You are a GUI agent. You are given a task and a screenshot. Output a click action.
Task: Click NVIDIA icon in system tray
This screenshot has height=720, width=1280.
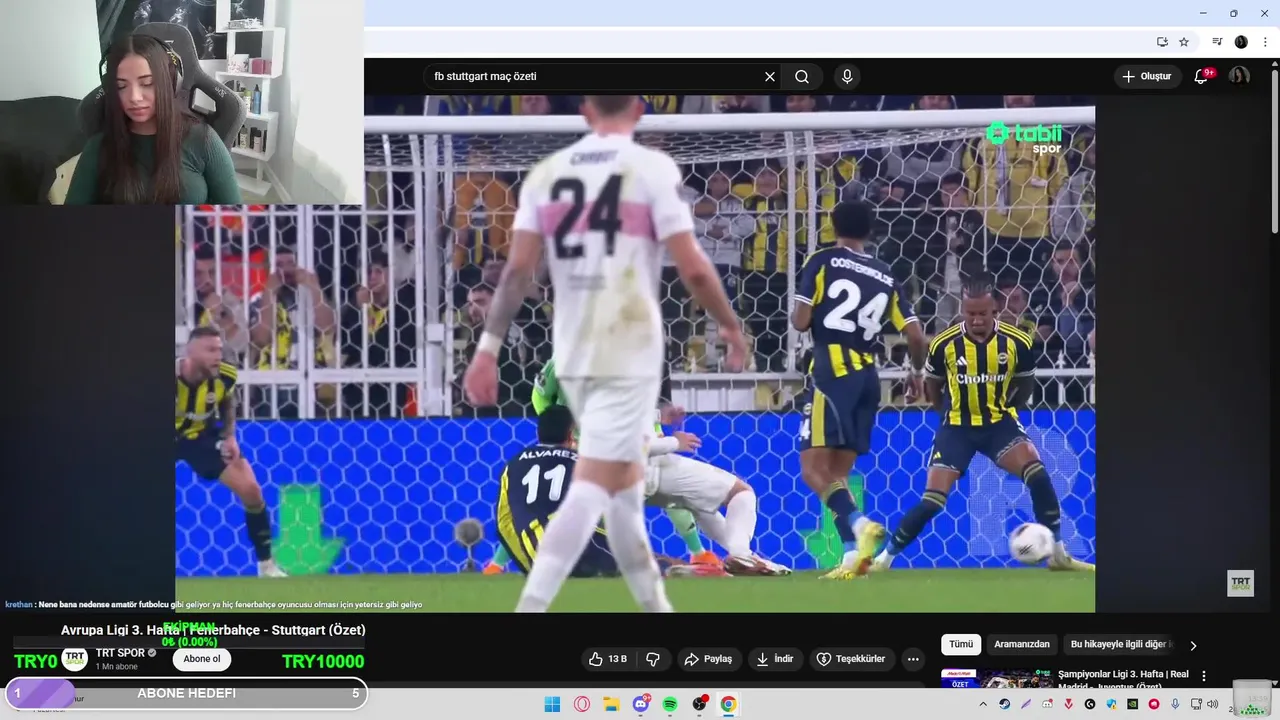coord(1132,704)
